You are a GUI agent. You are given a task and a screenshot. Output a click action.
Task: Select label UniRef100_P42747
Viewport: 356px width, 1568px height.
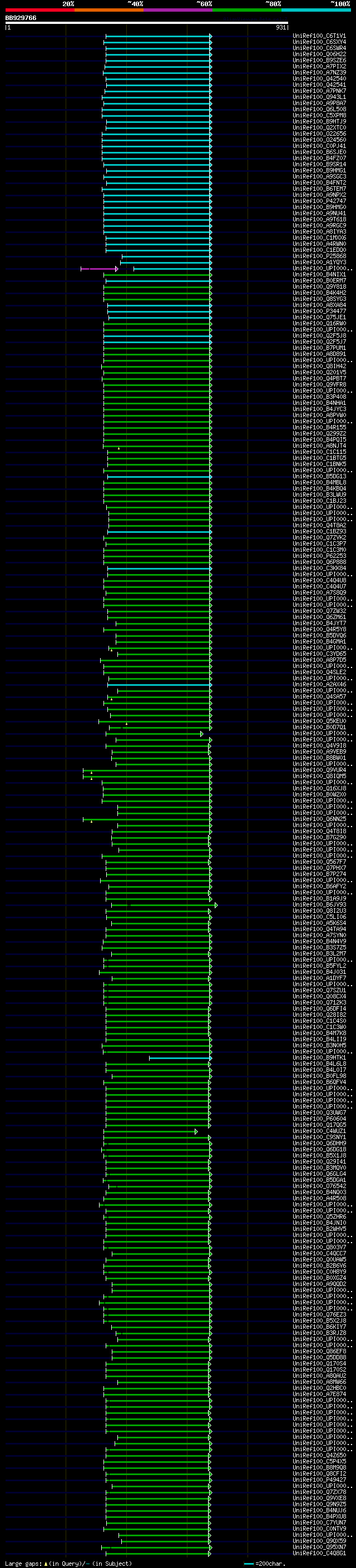(319, 201)
